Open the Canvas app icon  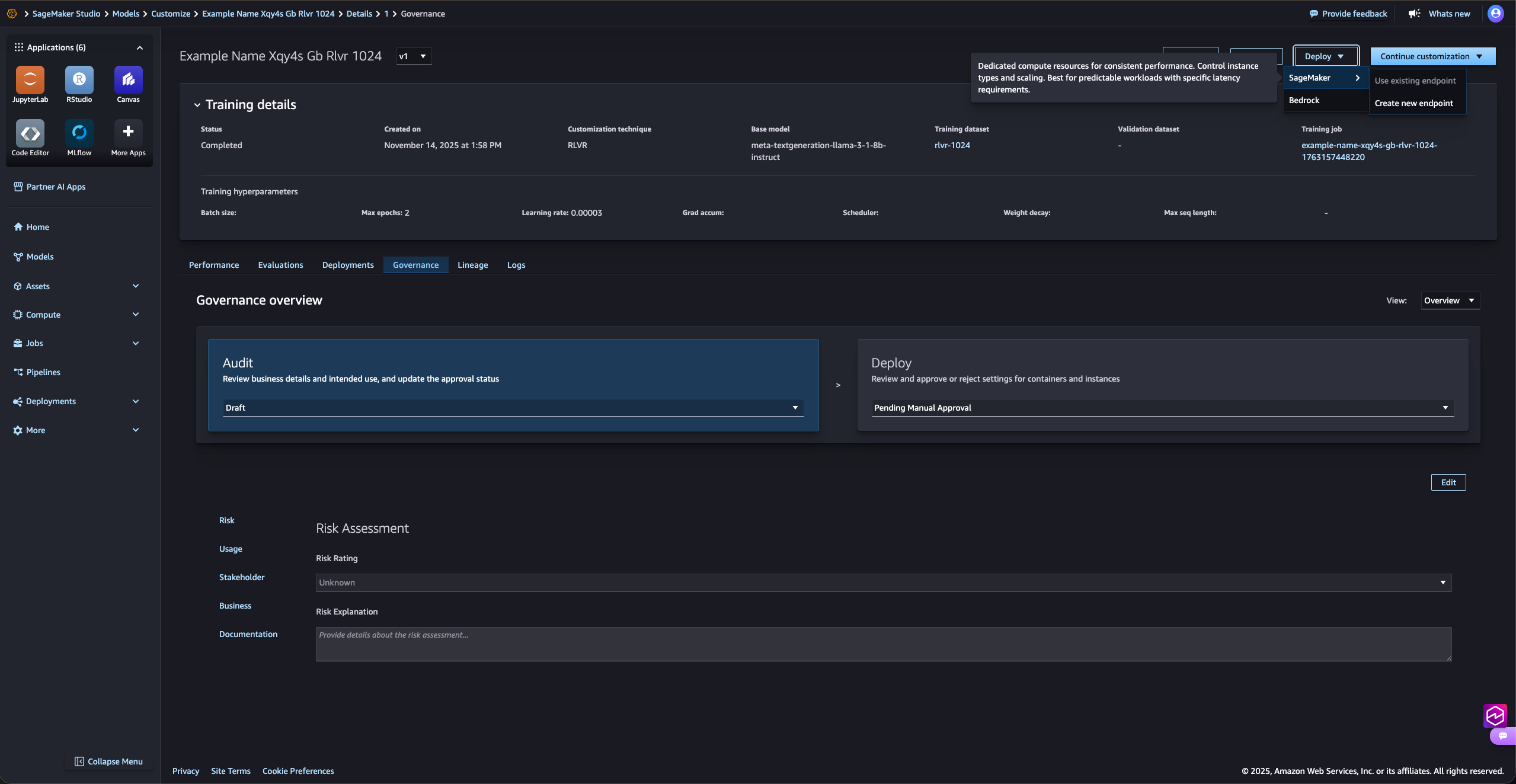(128, 80)
